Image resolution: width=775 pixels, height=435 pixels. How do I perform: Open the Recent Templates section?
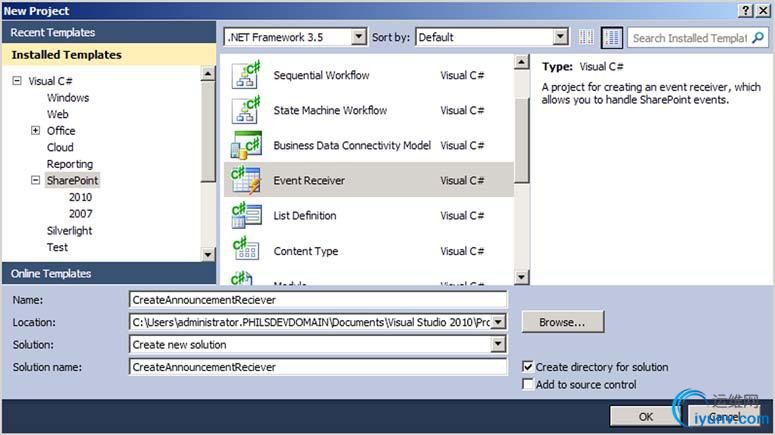pos(109,32)
